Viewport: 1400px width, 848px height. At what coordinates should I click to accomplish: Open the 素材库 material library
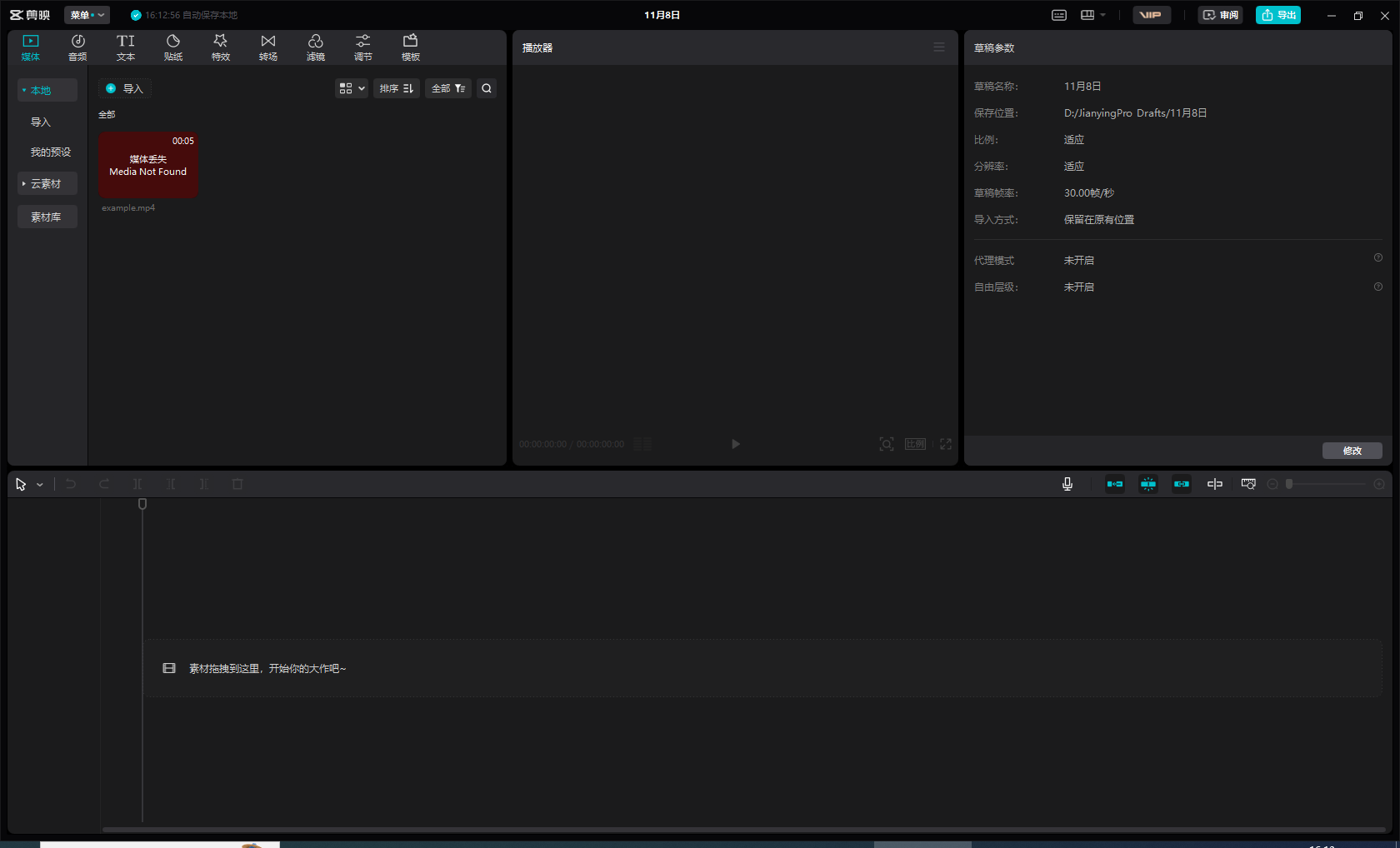[x=47, y=217]
